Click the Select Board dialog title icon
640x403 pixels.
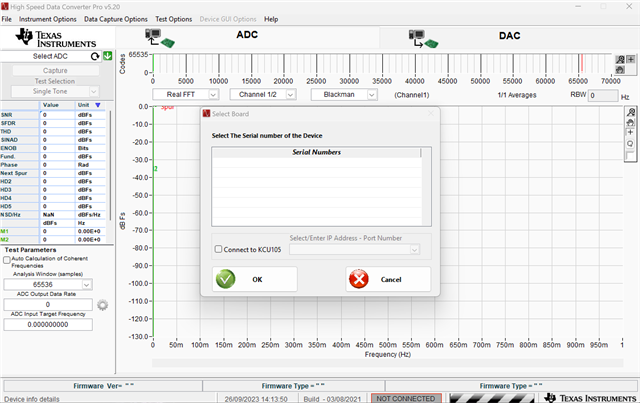[207, 114]
